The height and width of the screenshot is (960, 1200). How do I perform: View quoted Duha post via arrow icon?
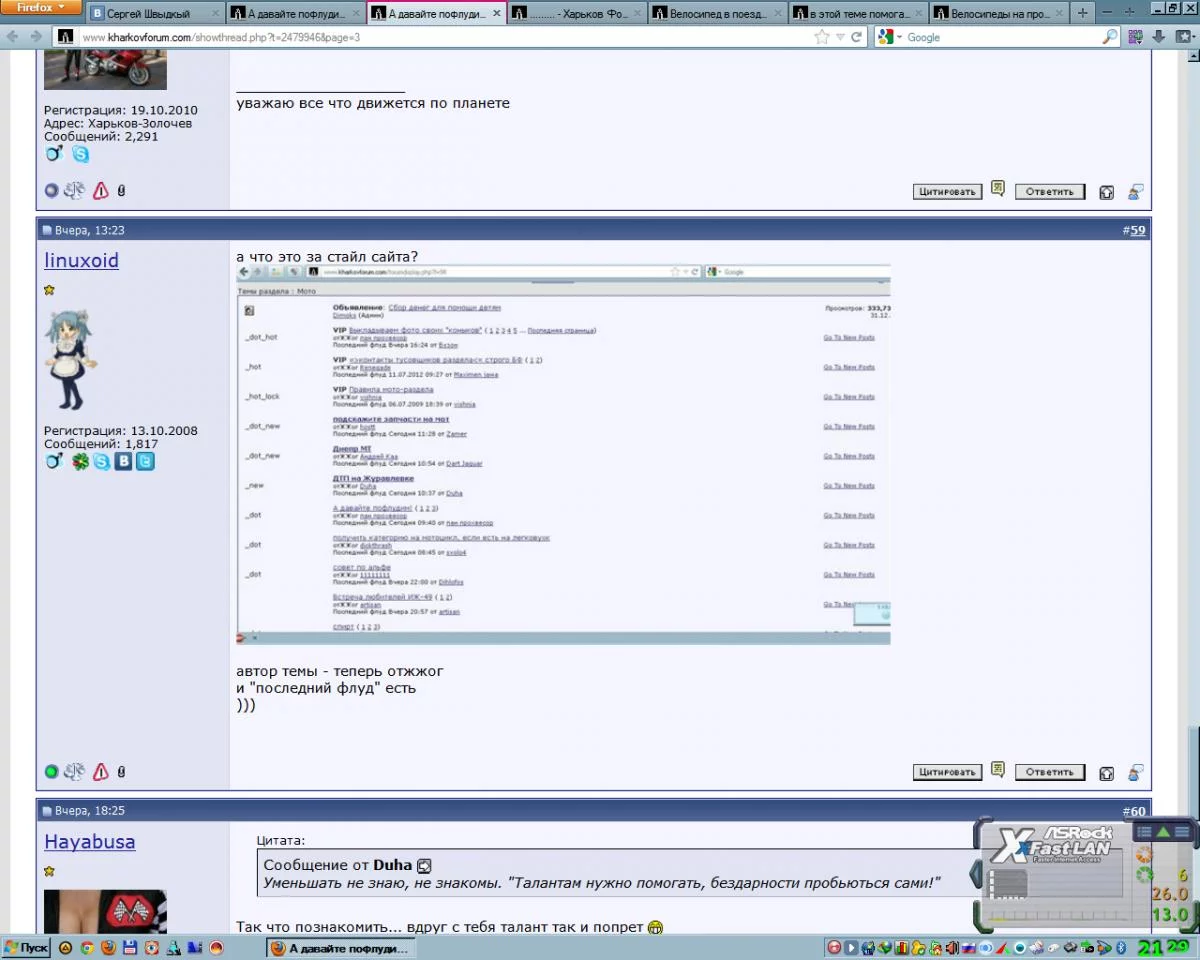pyautogui.click(x=424, y=866)
